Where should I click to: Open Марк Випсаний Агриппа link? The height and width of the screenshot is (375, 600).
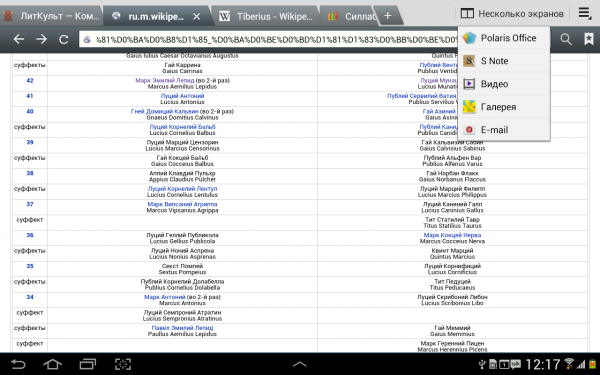point(183,204)
